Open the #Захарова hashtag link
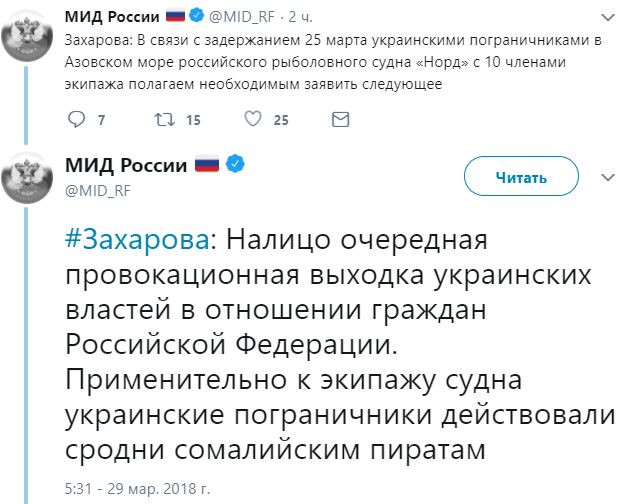Image resolution: width=637 pixels, height=504 pixels. (x=137, y=240)
